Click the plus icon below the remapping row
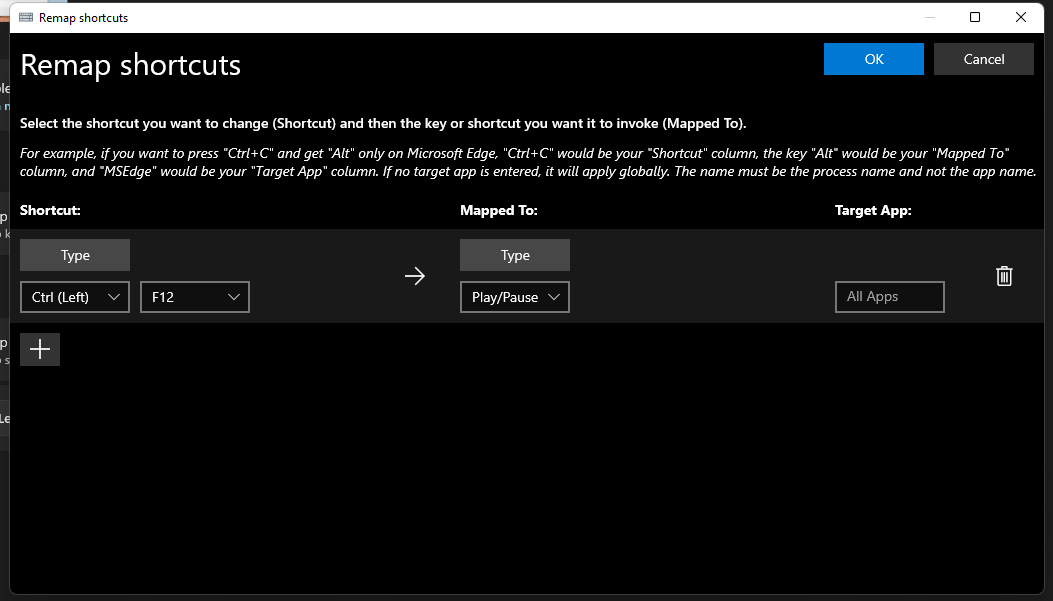 [x=39, y=348]
